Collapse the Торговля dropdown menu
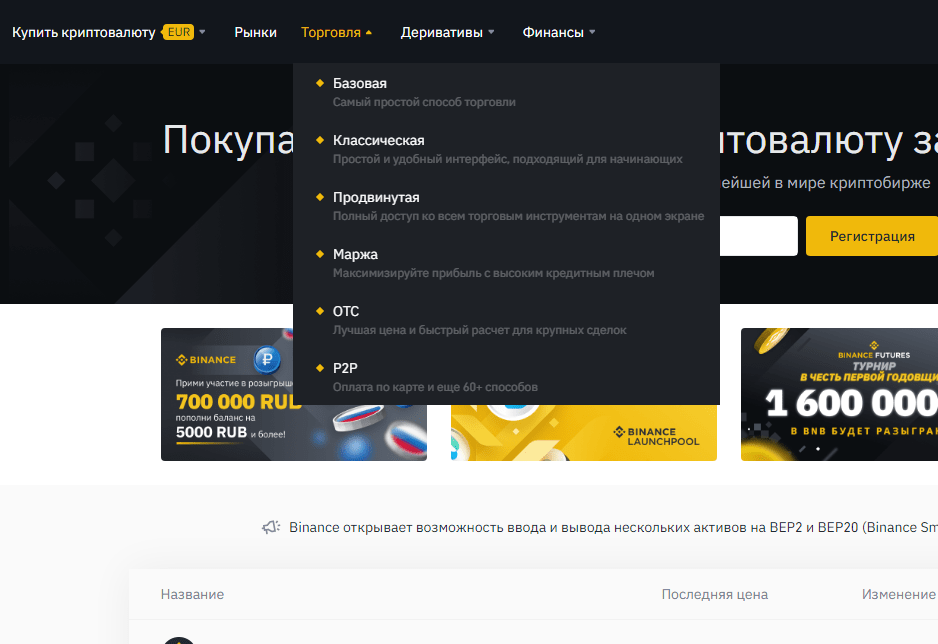 (336, 32)
